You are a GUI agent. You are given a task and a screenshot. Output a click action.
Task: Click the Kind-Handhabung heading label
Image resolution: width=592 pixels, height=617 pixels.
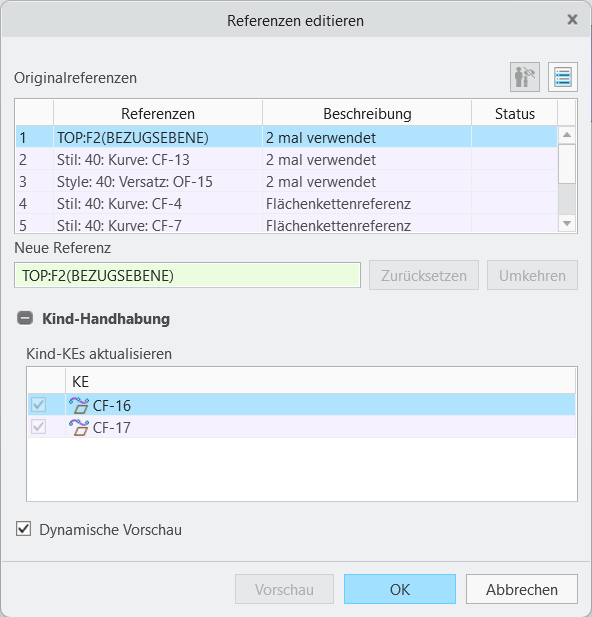106,318
